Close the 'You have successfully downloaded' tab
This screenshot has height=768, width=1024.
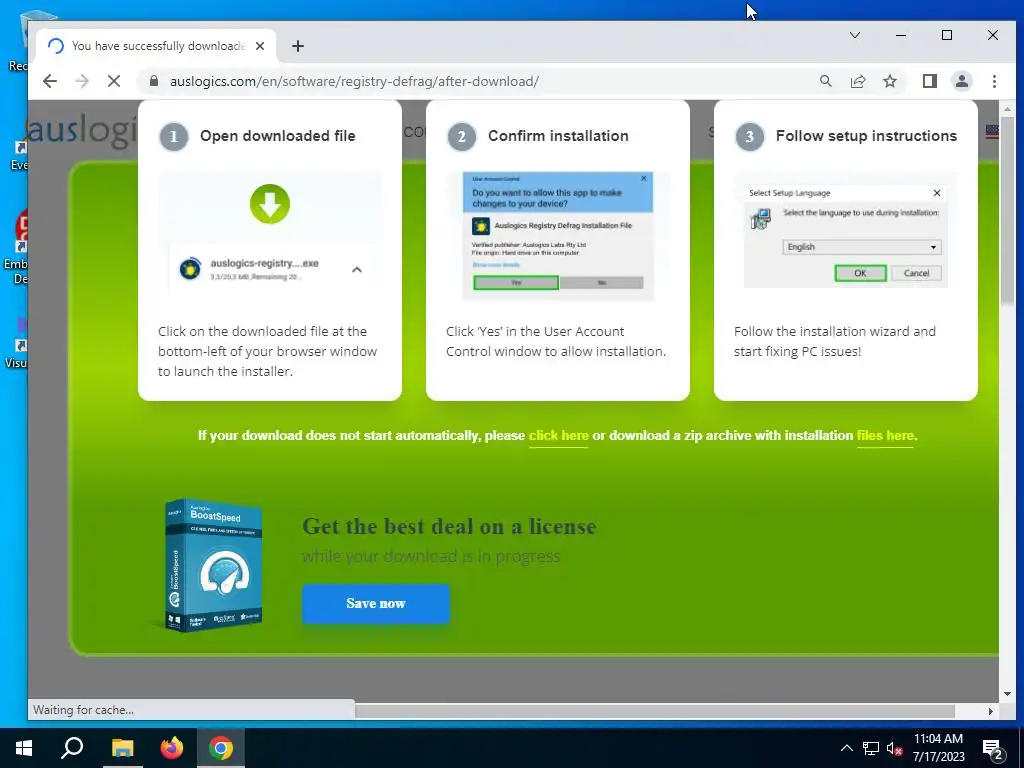260,46
